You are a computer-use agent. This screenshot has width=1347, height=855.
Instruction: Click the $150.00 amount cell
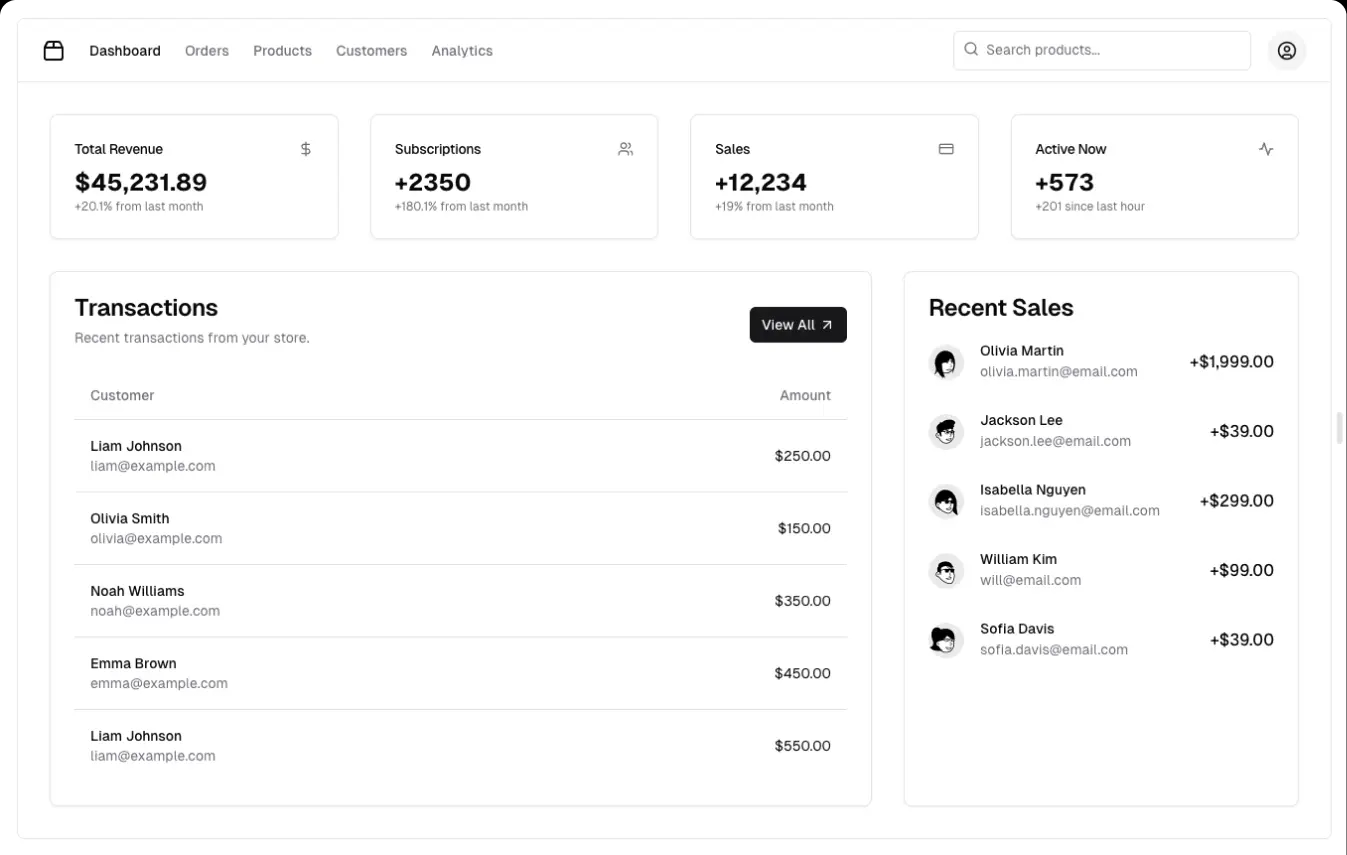(x=804, y=529)
